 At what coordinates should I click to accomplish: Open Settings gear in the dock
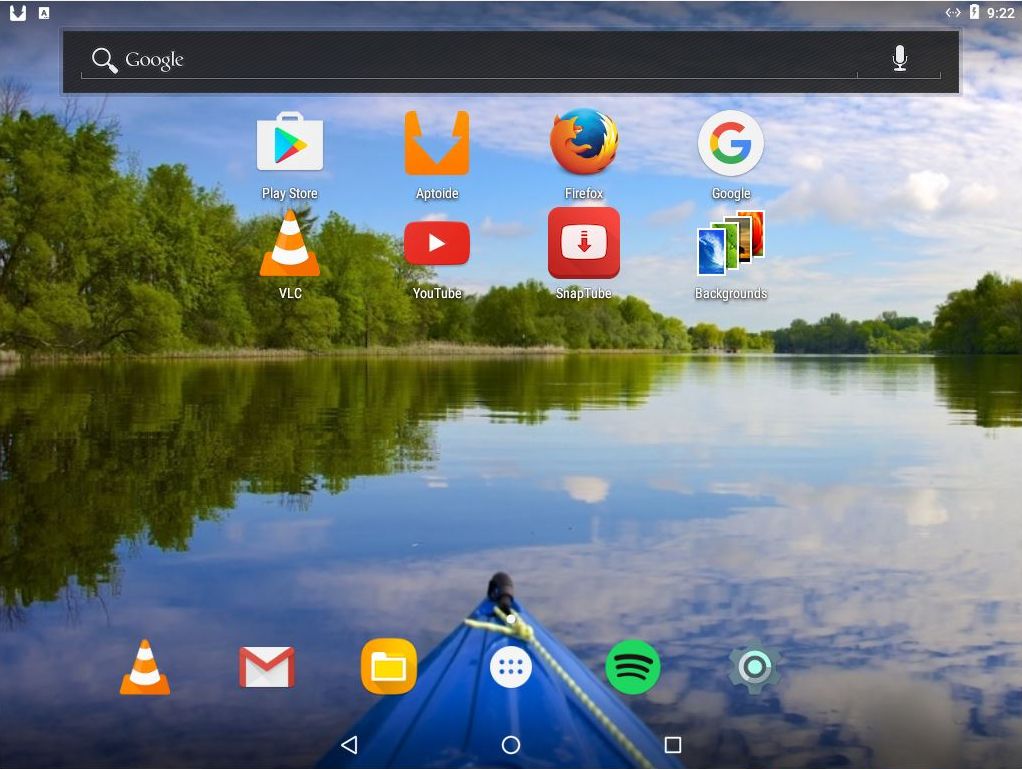(x=755, y=667)
